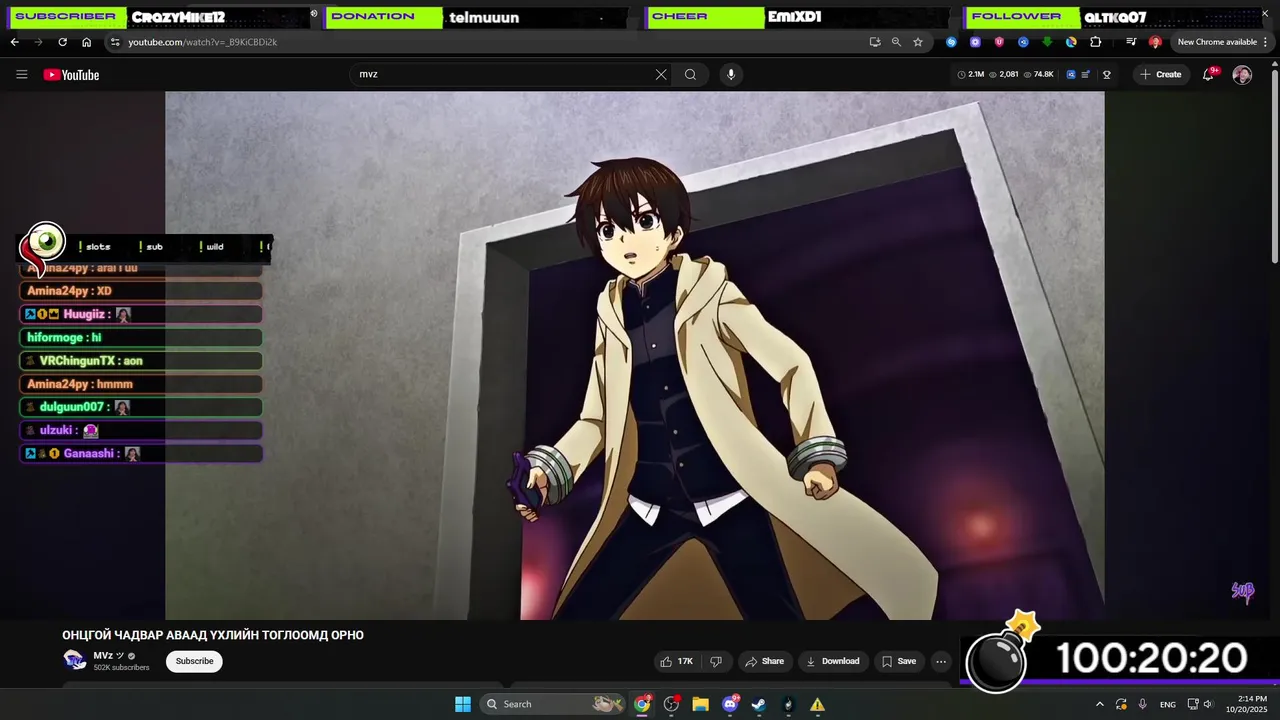Image resolution: width=1280 pixels, height=720 pixels.
Task: Install app icon in the address bar
Action: [875, 42]
